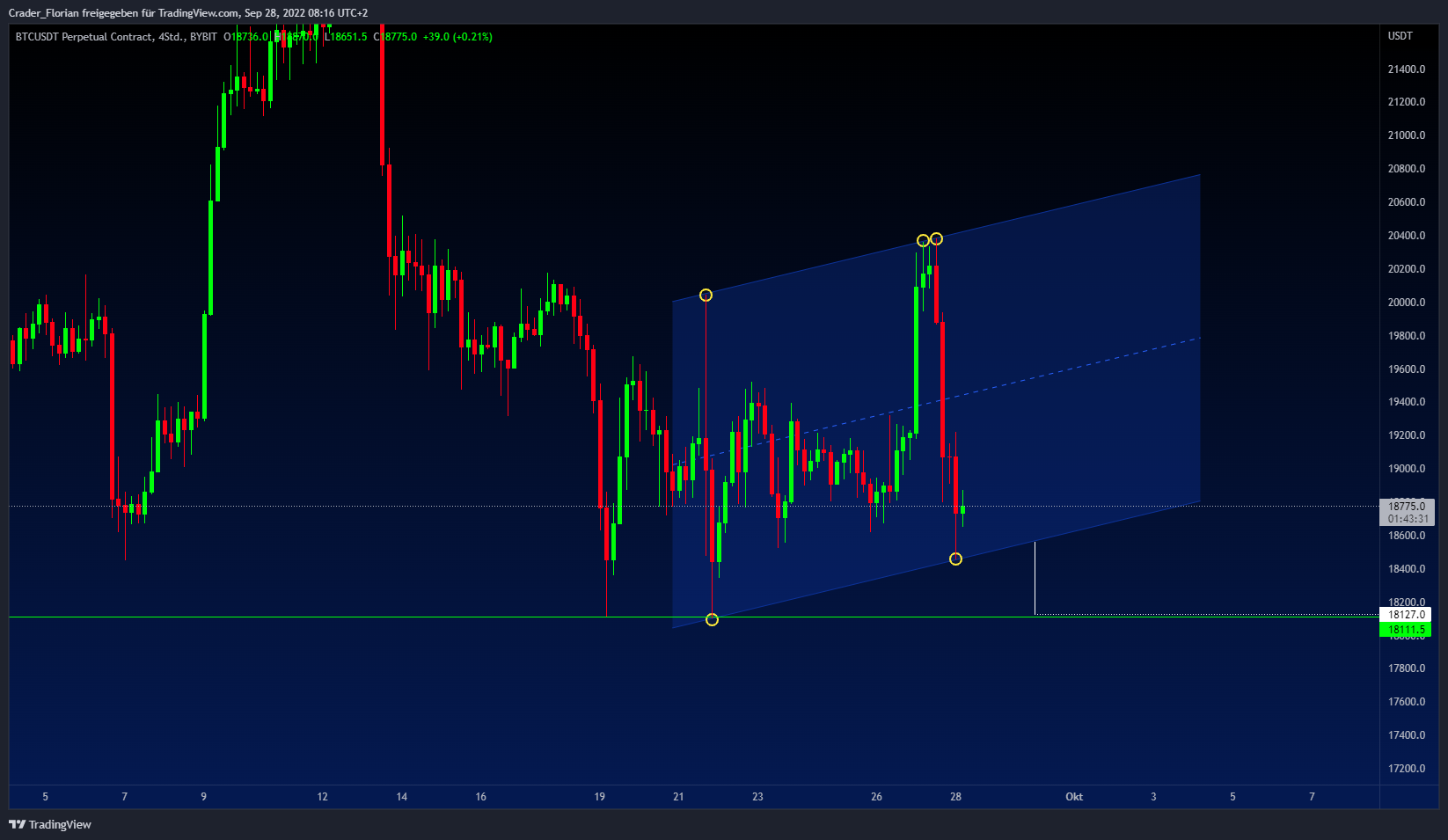Click the 19 date label on time axis
The width and height of the screenshot is (1448, 840).
(x=599, y=797)
